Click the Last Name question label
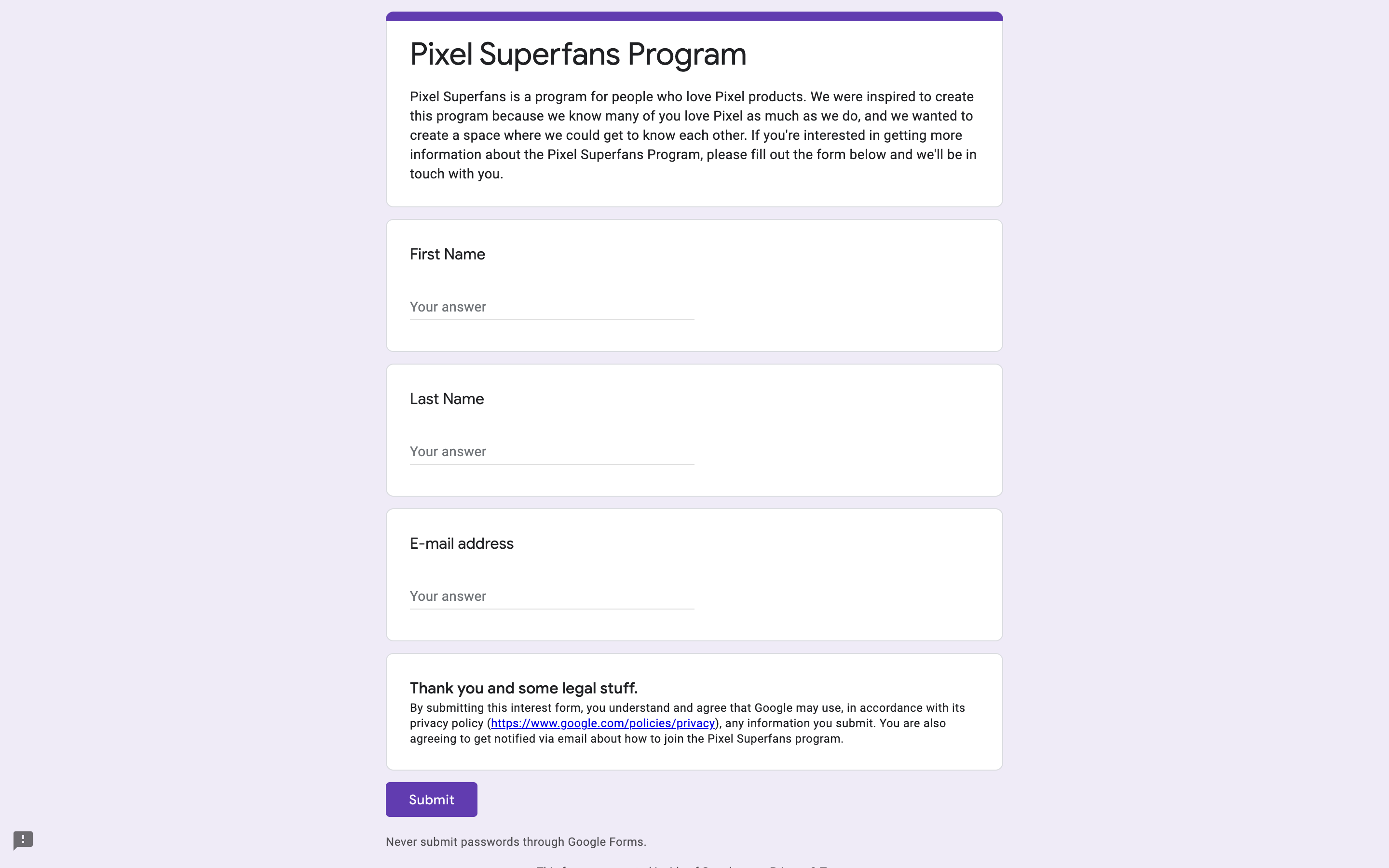 pyautogui.click(x=447, y=399)
